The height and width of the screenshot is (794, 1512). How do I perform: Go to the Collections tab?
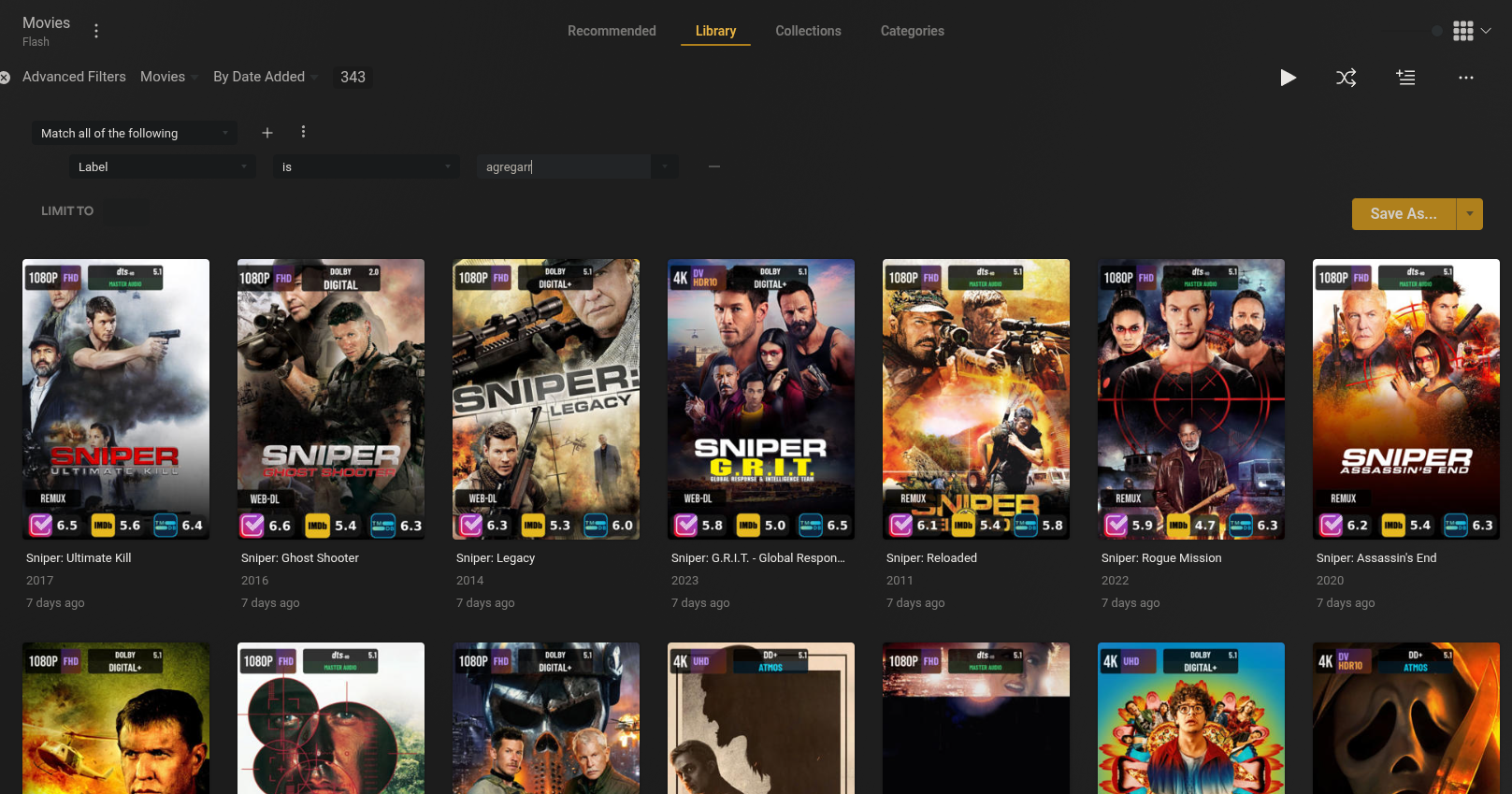pyautogui.click(x=808, y=31)
